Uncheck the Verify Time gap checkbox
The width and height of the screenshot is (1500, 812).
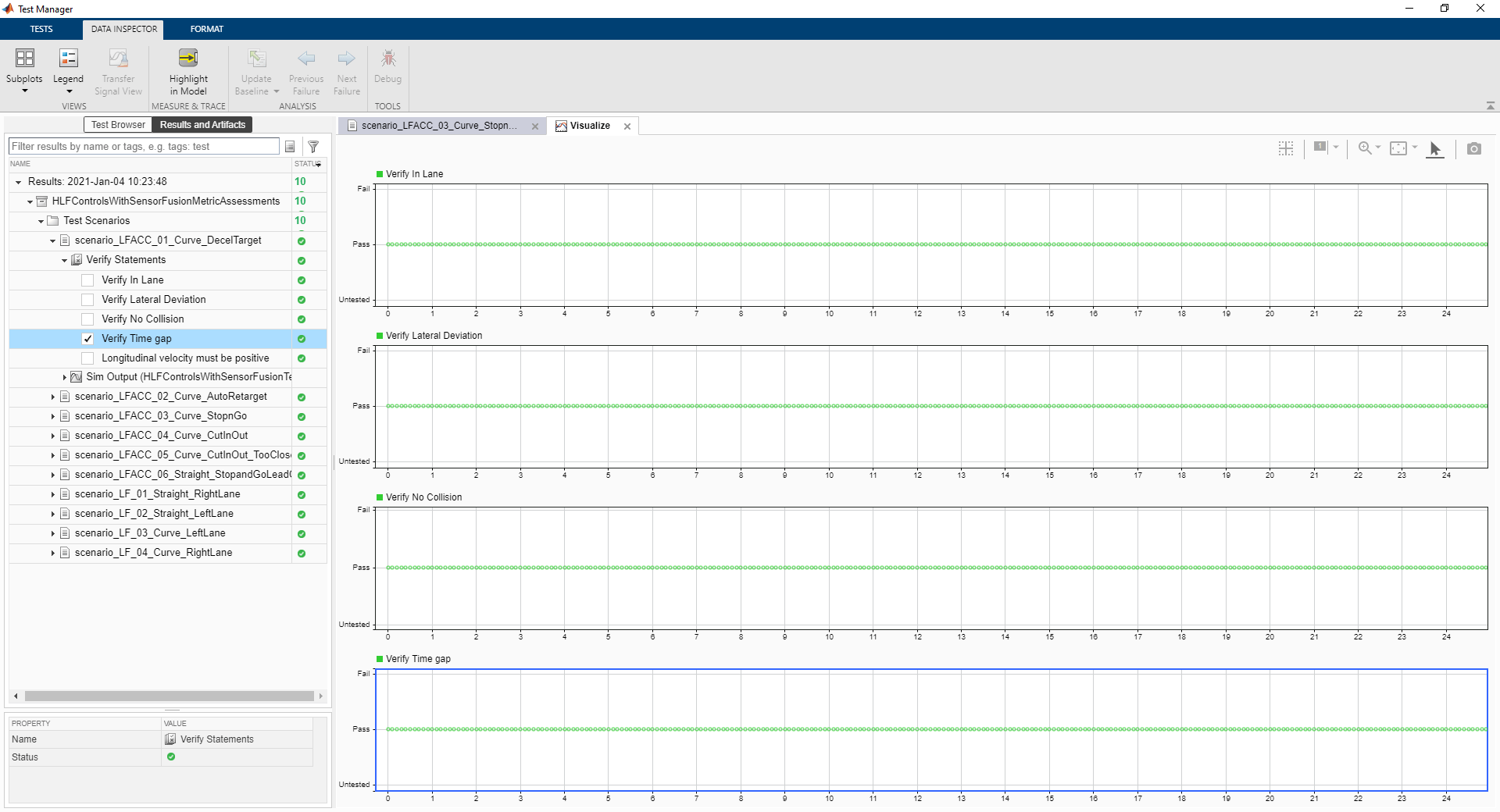[87, 339]
